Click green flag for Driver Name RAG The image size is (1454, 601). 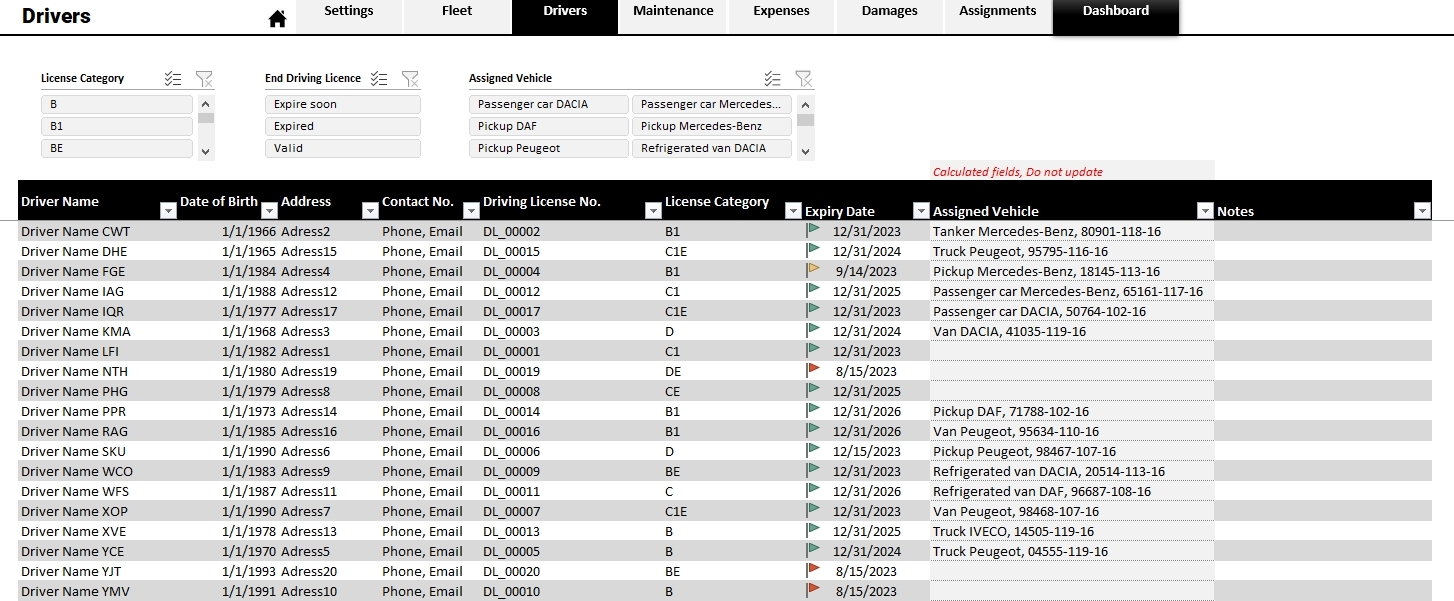(x=813, y=430)
